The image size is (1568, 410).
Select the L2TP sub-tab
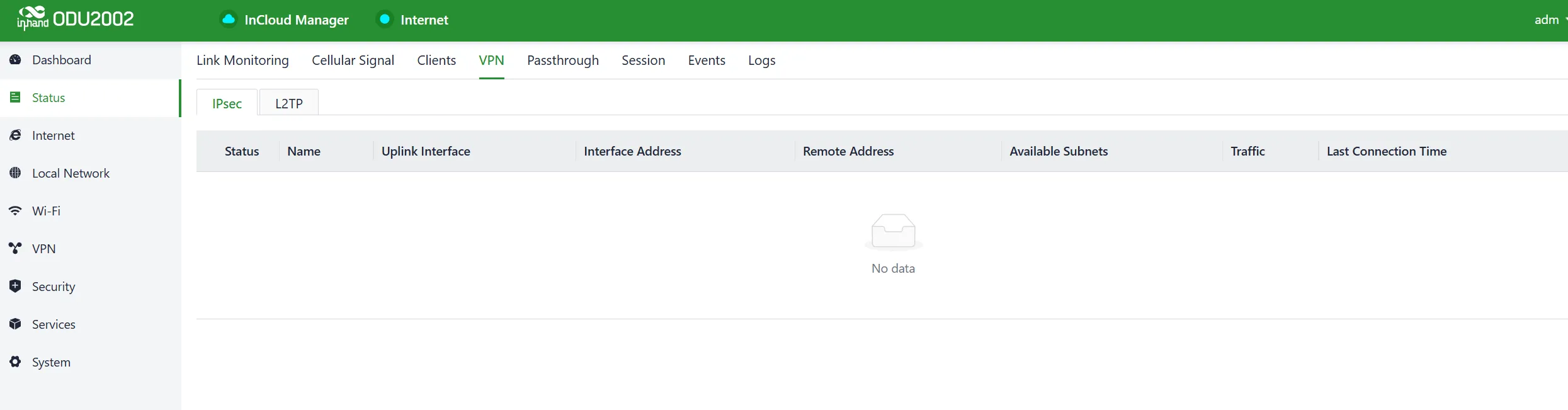pos(288,103)
